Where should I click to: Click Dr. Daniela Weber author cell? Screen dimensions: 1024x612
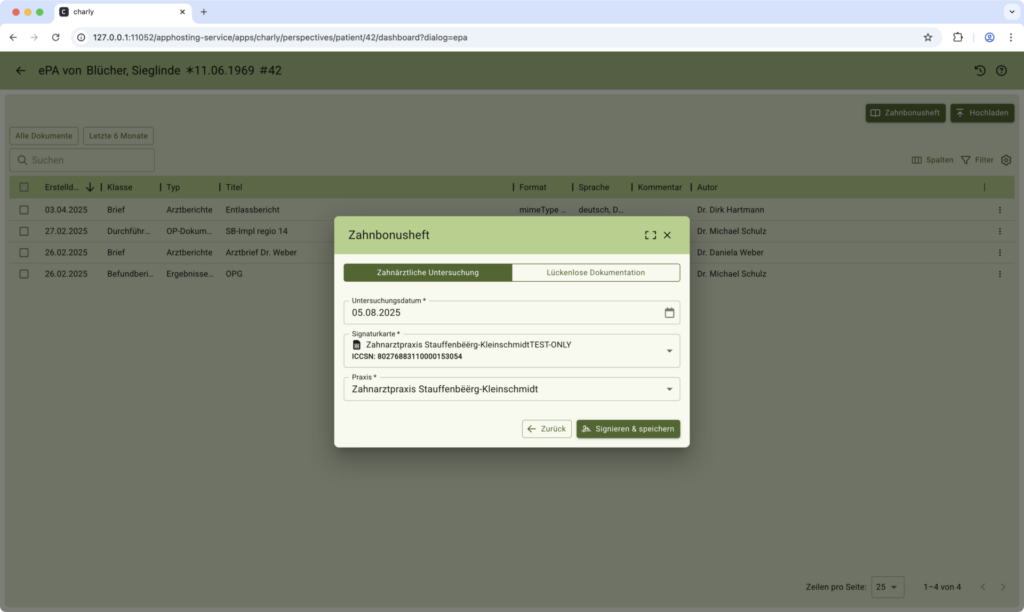730,253
